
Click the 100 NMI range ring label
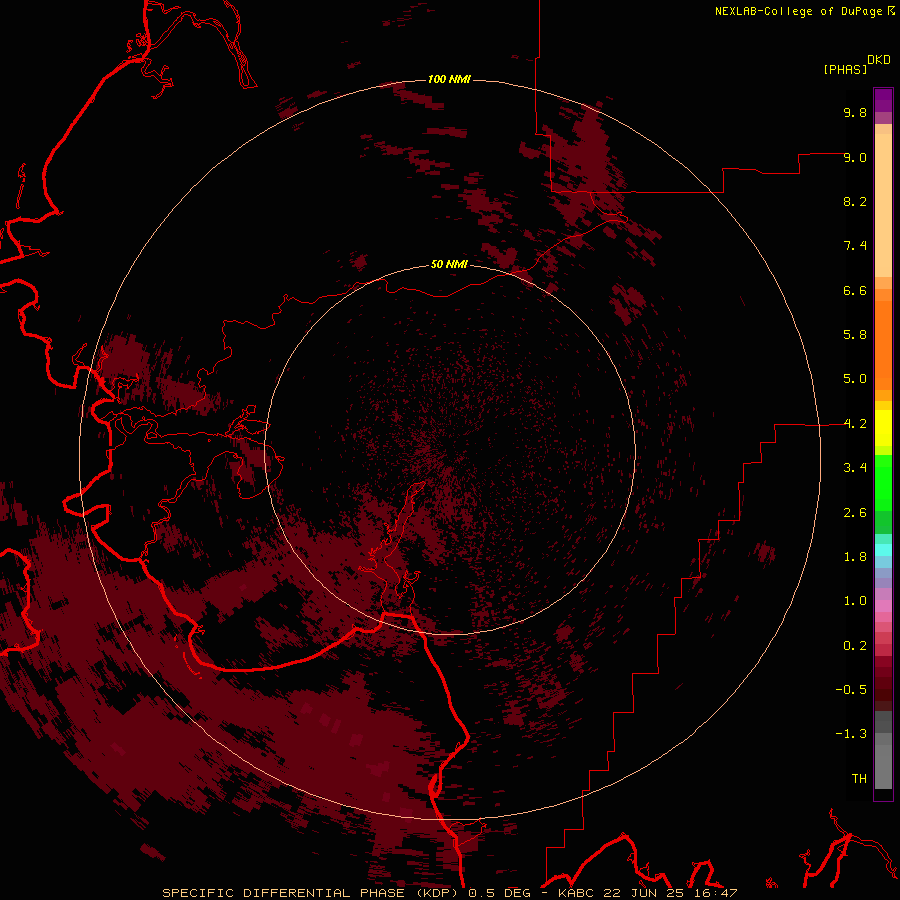point(449,79)
